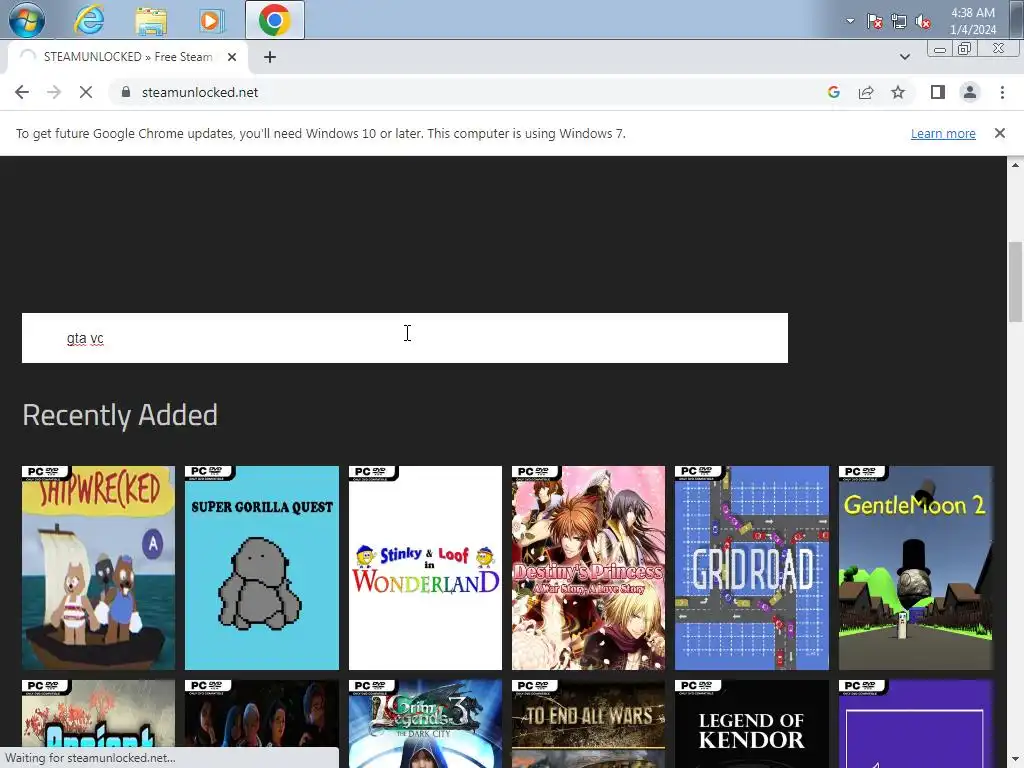This screenshot has width=1024, height=768.
Task: Open the GentleMoon 2 game cover
Action: click(916, 568)
